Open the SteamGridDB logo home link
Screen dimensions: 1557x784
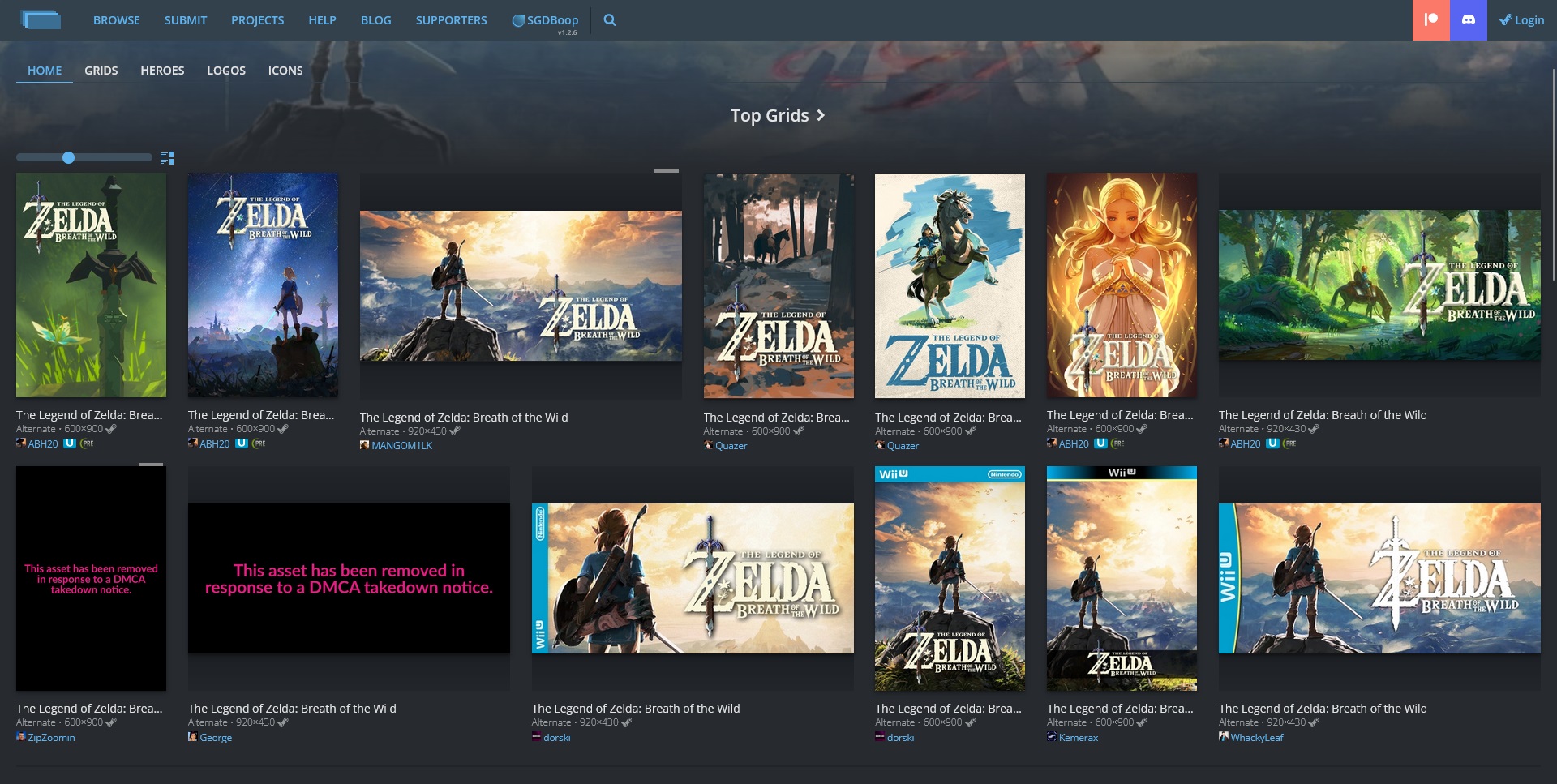click(x=41, y=19)
